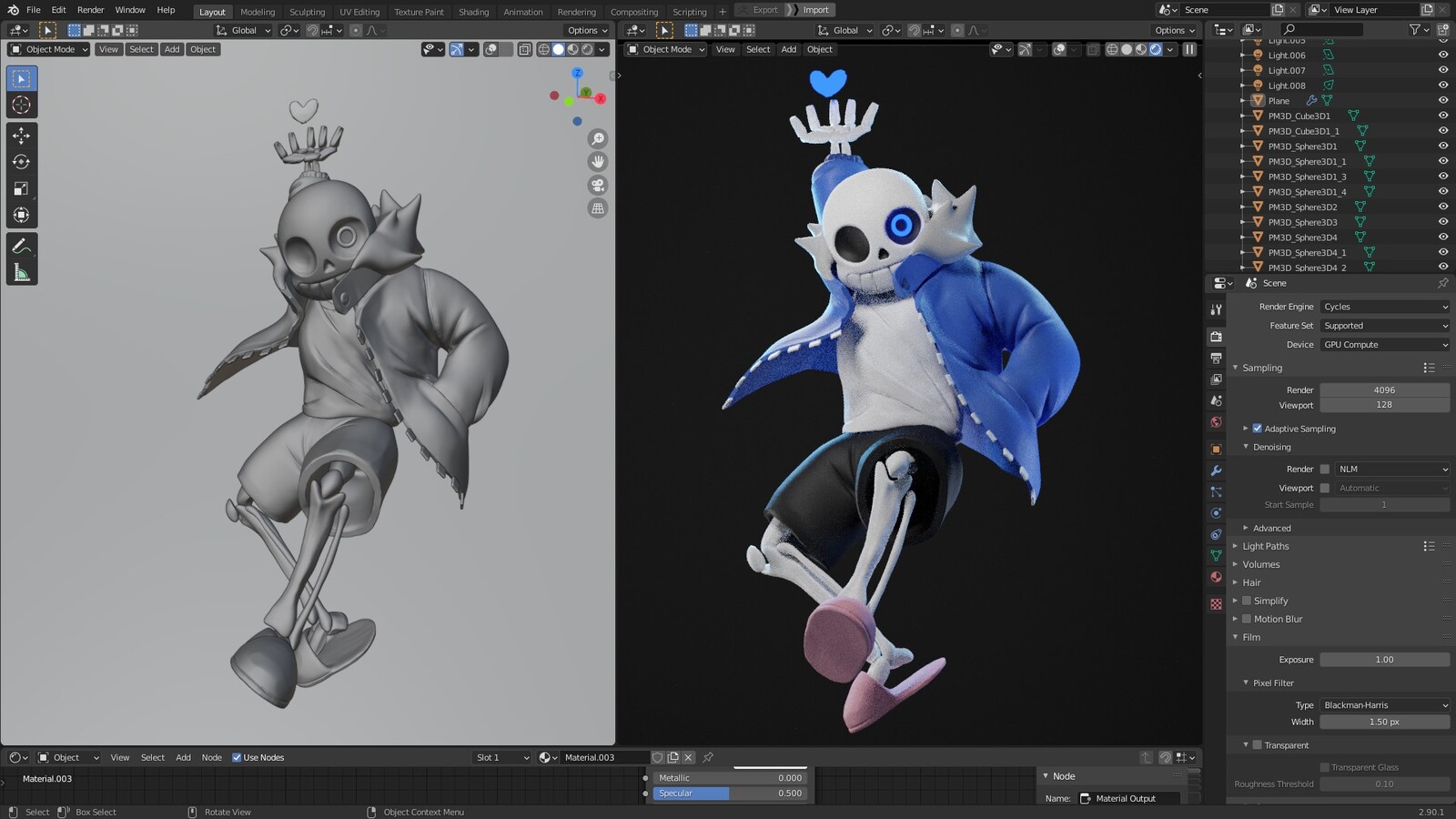1456x819 pixels.
Task: Open node editor Node menu
Action: pos(211,757)
